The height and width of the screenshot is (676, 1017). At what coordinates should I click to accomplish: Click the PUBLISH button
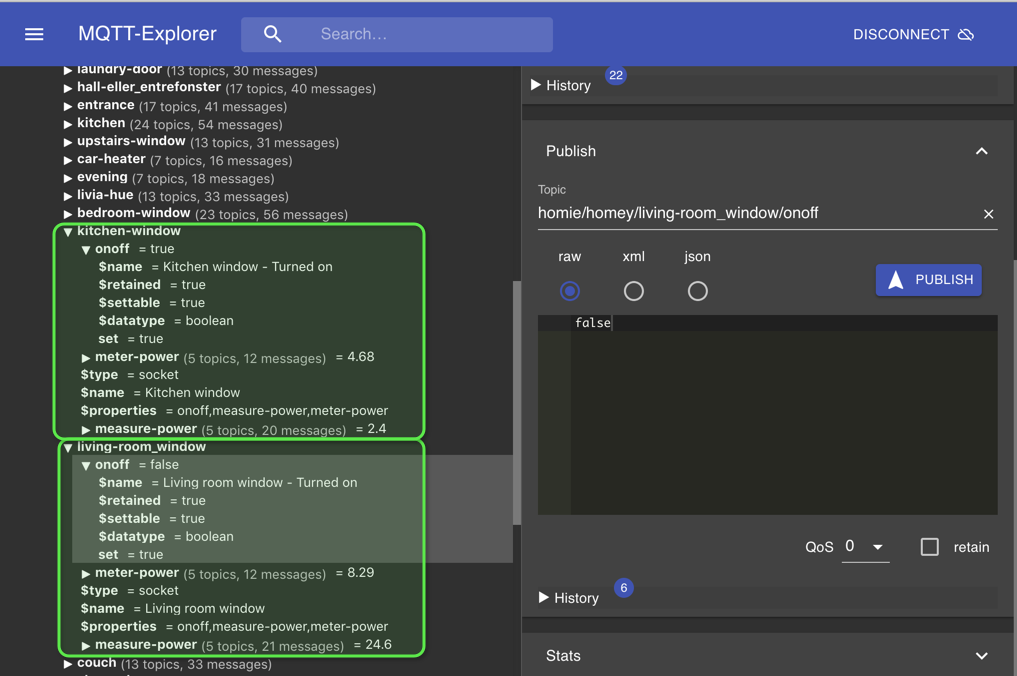click(x=928, y=280)
